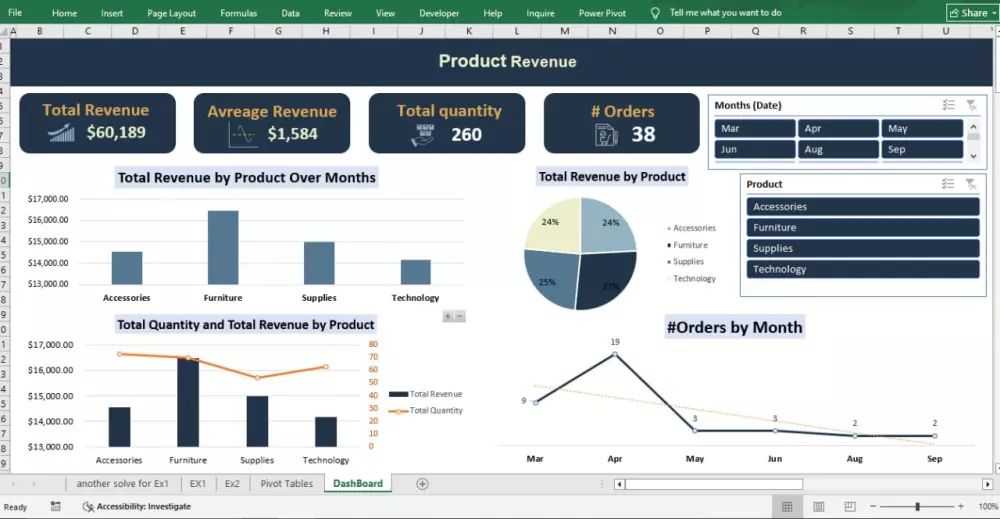The image size is (1000, 519).
Task: Click the Total Revenue legend entry
Action: (x=425, y=394)
